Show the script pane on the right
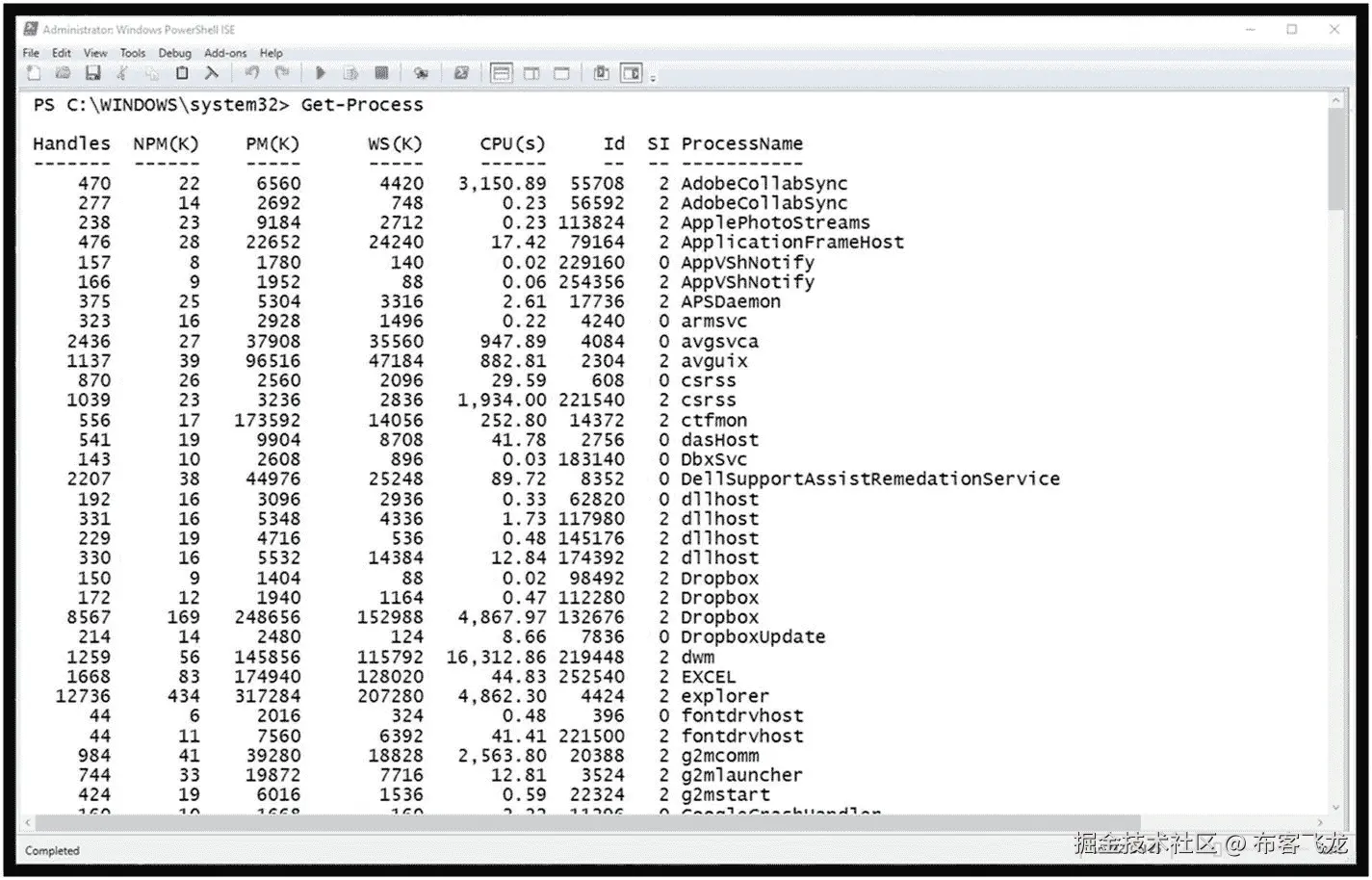 531,73
